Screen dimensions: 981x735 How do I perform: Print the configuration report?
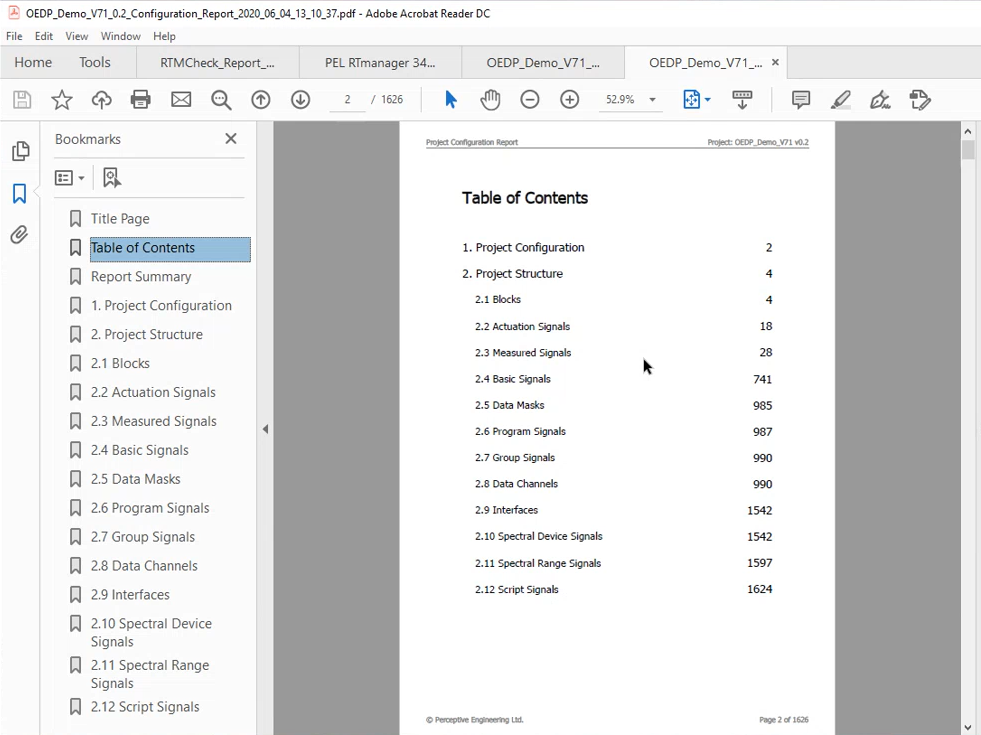[140, 99]
